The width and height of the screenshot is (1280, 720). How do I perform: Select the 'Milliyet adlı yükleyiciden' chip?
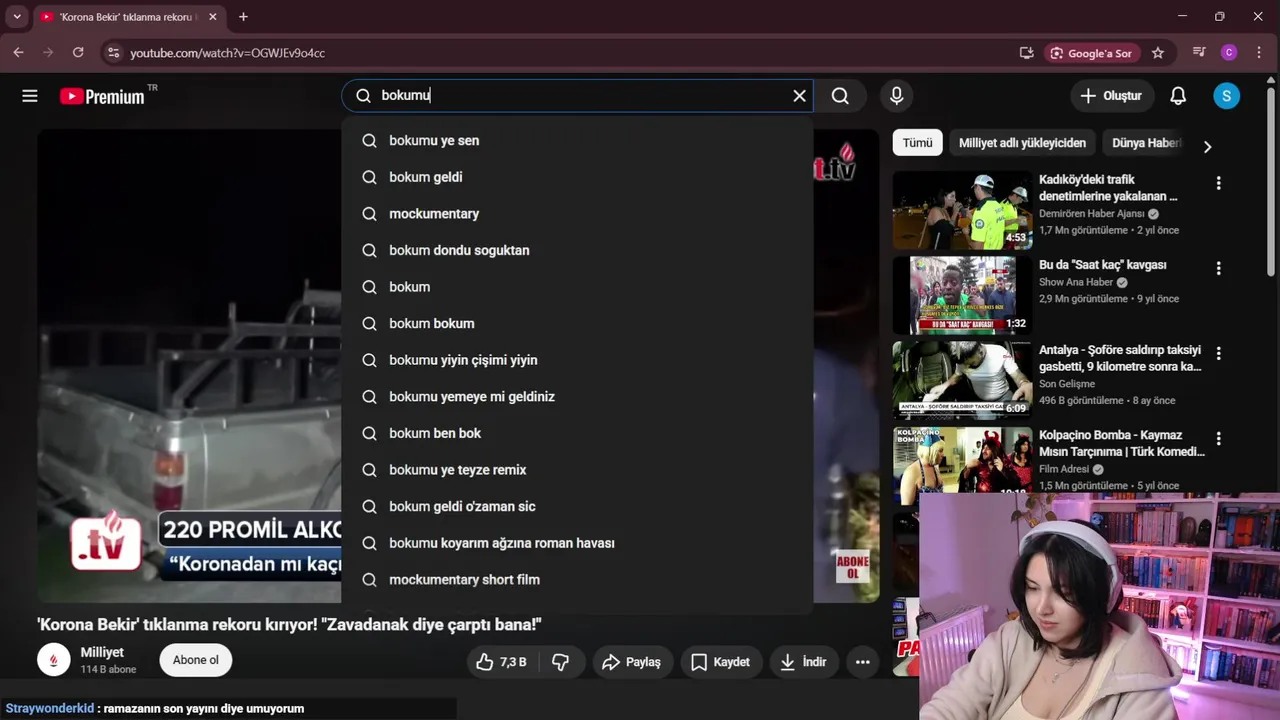pyautogui.click(x=1022, y=143)
